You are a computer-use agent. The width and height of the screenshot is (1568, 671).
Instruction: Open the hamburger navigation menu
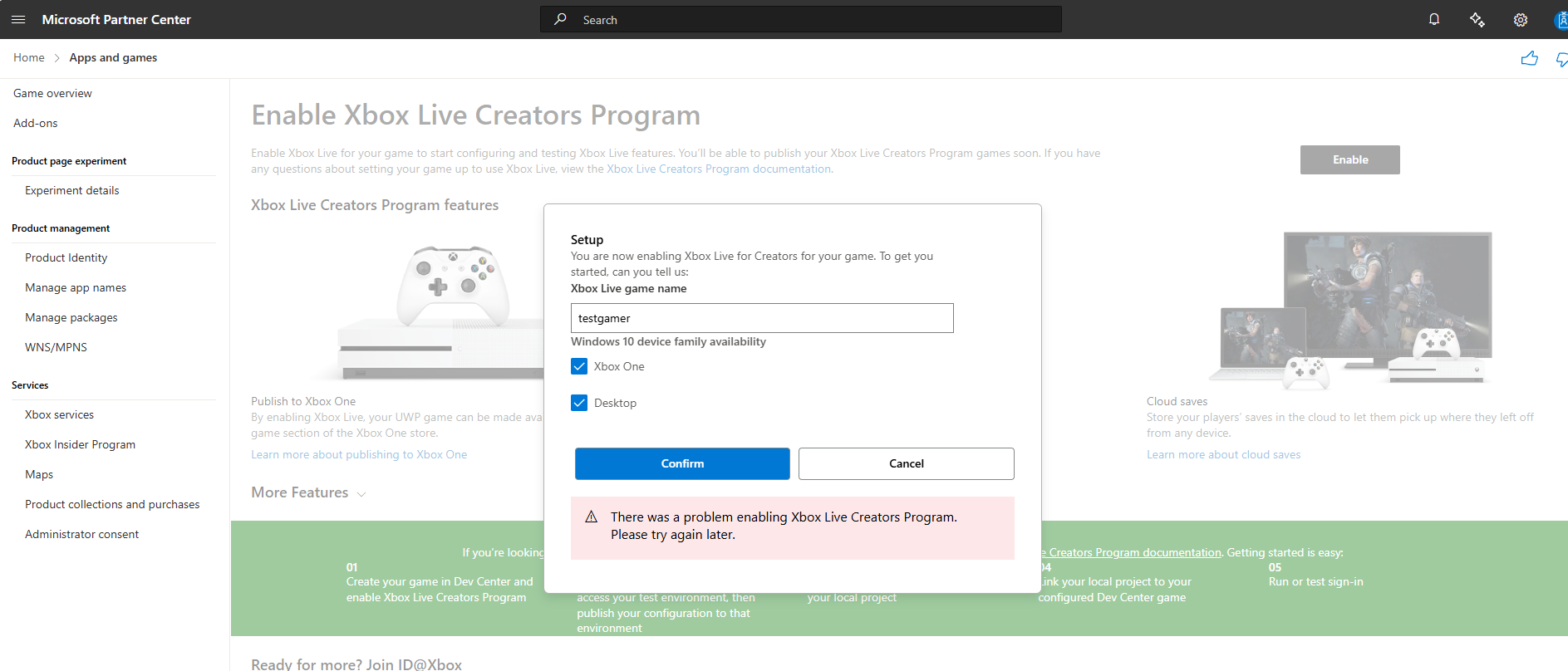(x=18, y=19)
